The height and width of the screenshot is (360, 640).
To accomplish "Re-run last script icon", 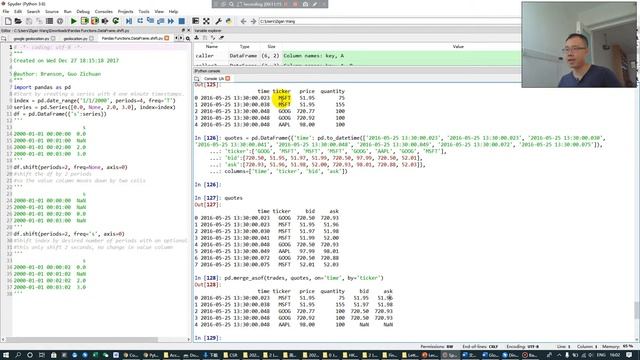I will coord(116,21).
